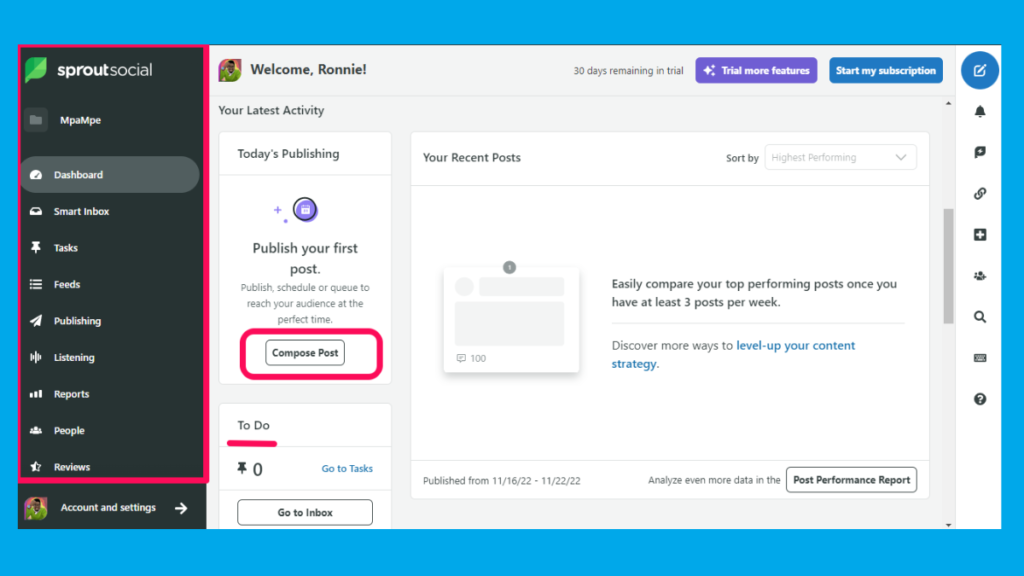The image size is (1024, 576).
Task: Open Post Performance Report
Action: (x=852, y=480)
